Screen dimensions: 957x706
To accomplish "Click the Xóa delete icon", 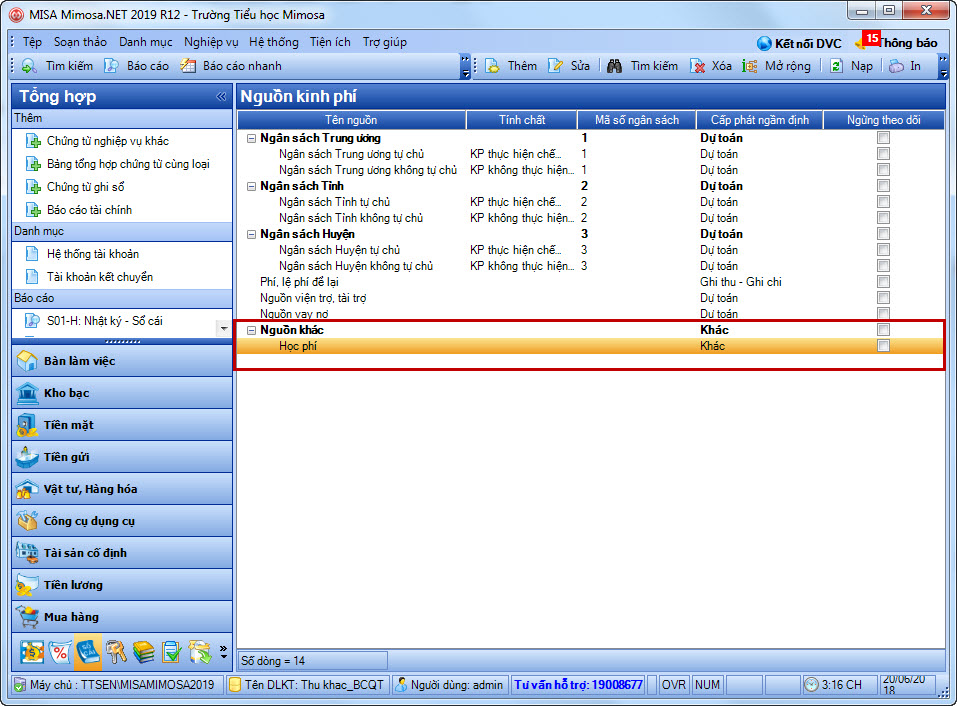I will [698, 66].
